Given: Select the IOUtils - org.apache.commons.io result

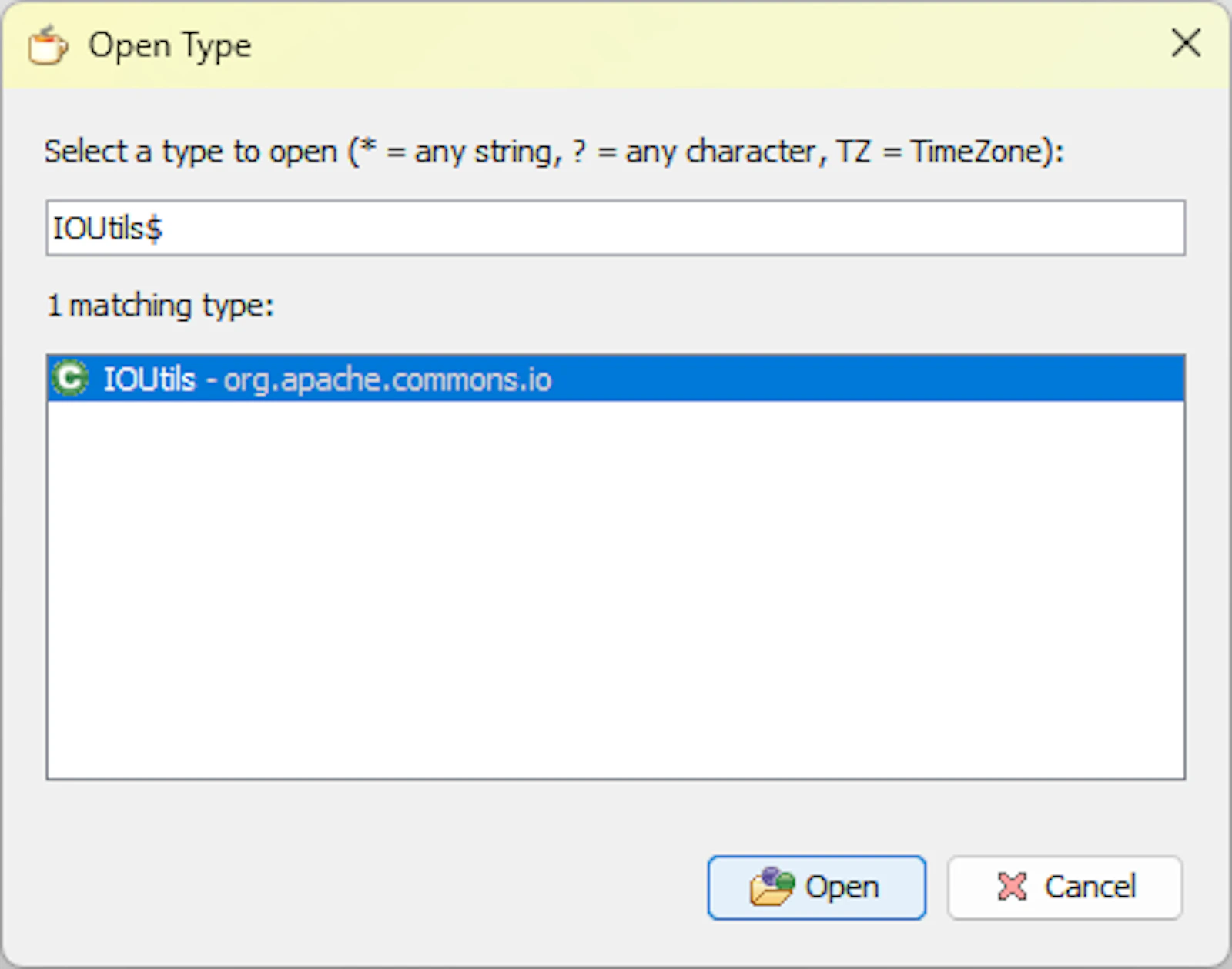Looking at the screenshot, I should [615, 379].
